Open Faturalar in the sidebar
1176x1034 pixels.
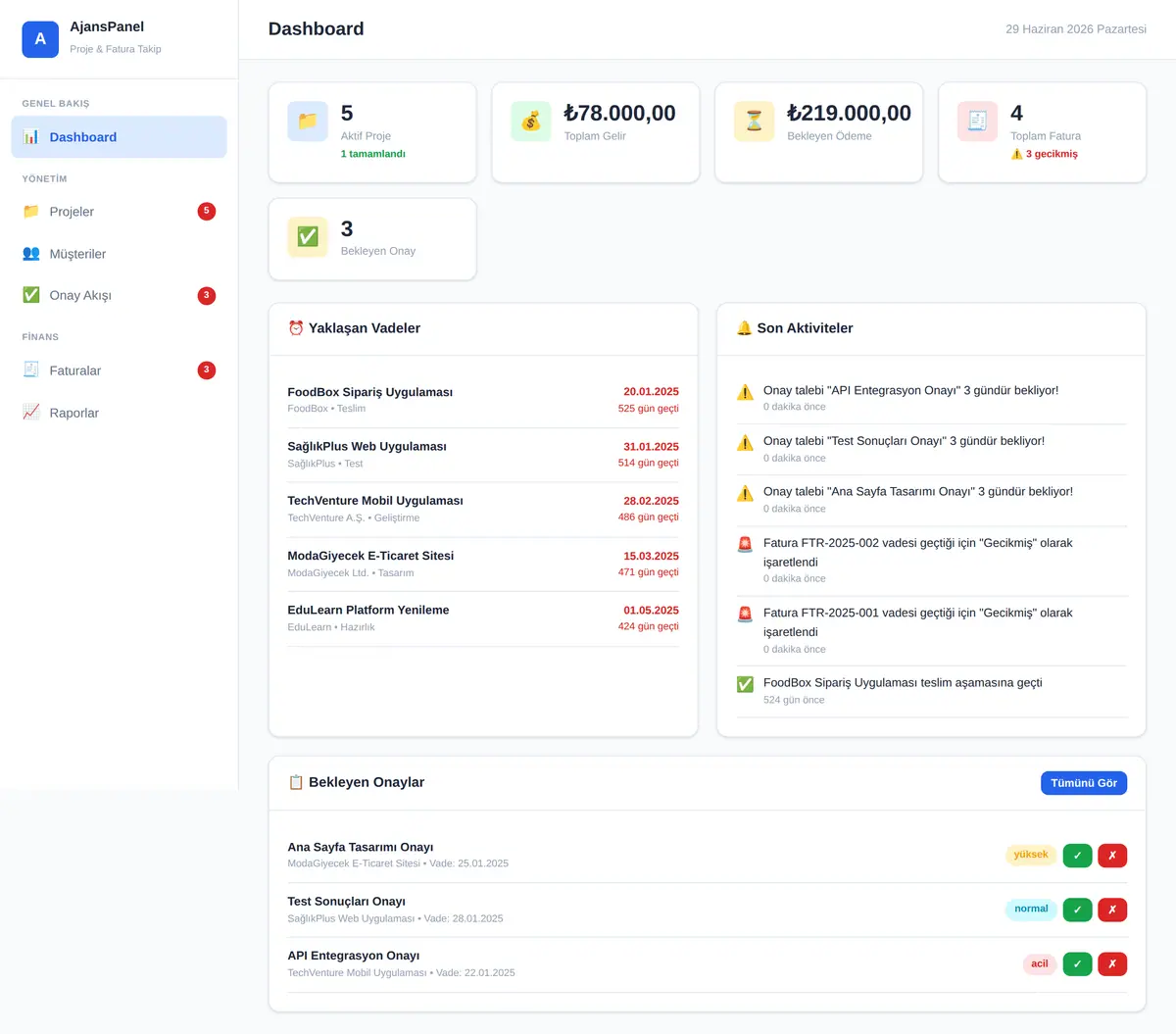(x=119, y=370)
